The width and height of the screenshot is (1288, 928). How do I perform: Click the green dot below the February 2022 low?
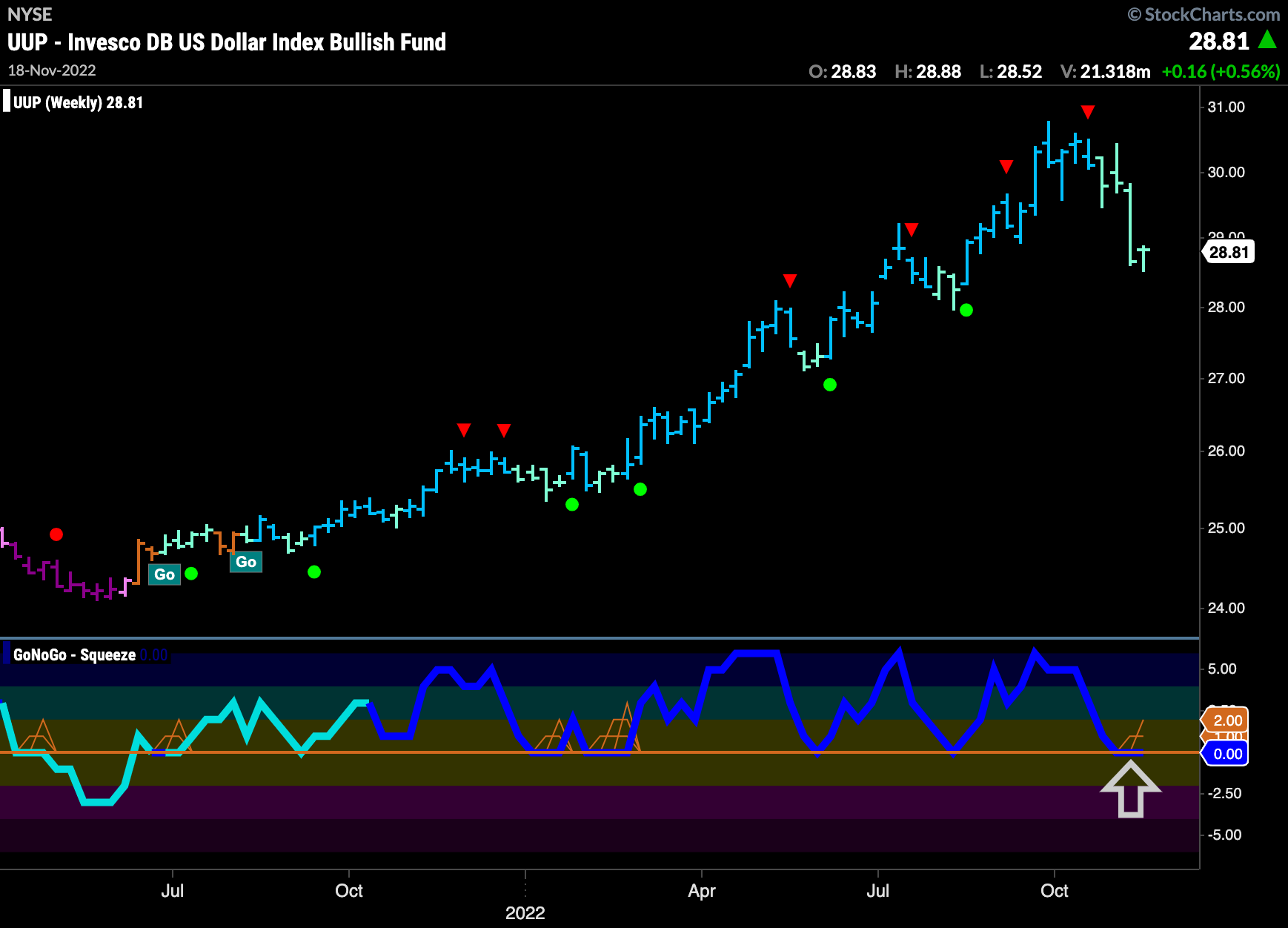click(x=640, y=489)
